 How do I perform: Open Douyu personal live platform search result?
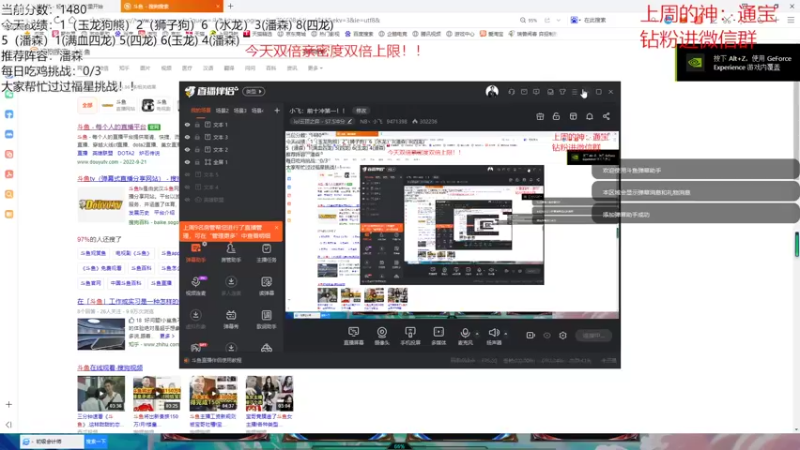coord(111,127)
